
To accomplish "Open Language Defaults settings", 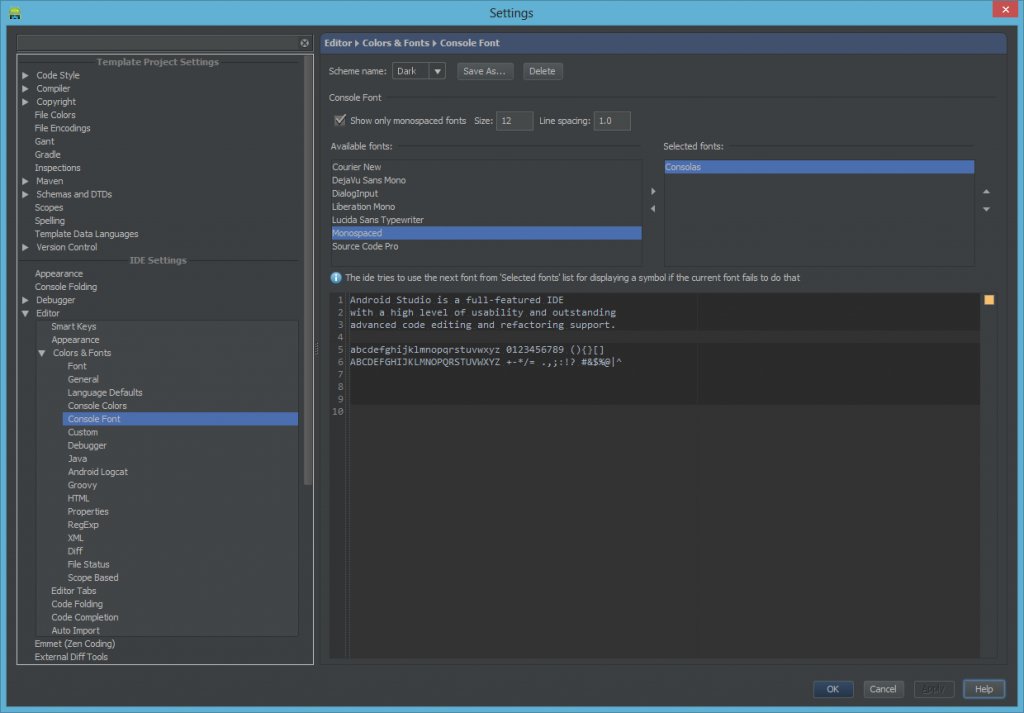I will coord(105,392).
